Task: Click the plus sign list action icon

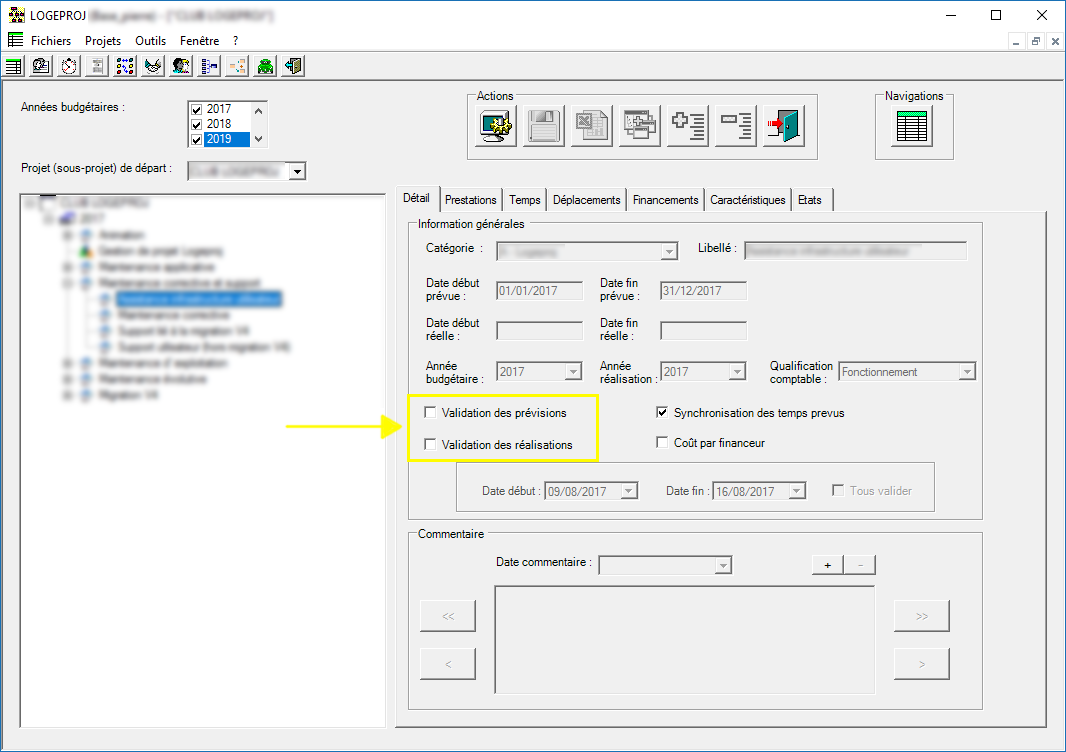Action: click(688, 126)
